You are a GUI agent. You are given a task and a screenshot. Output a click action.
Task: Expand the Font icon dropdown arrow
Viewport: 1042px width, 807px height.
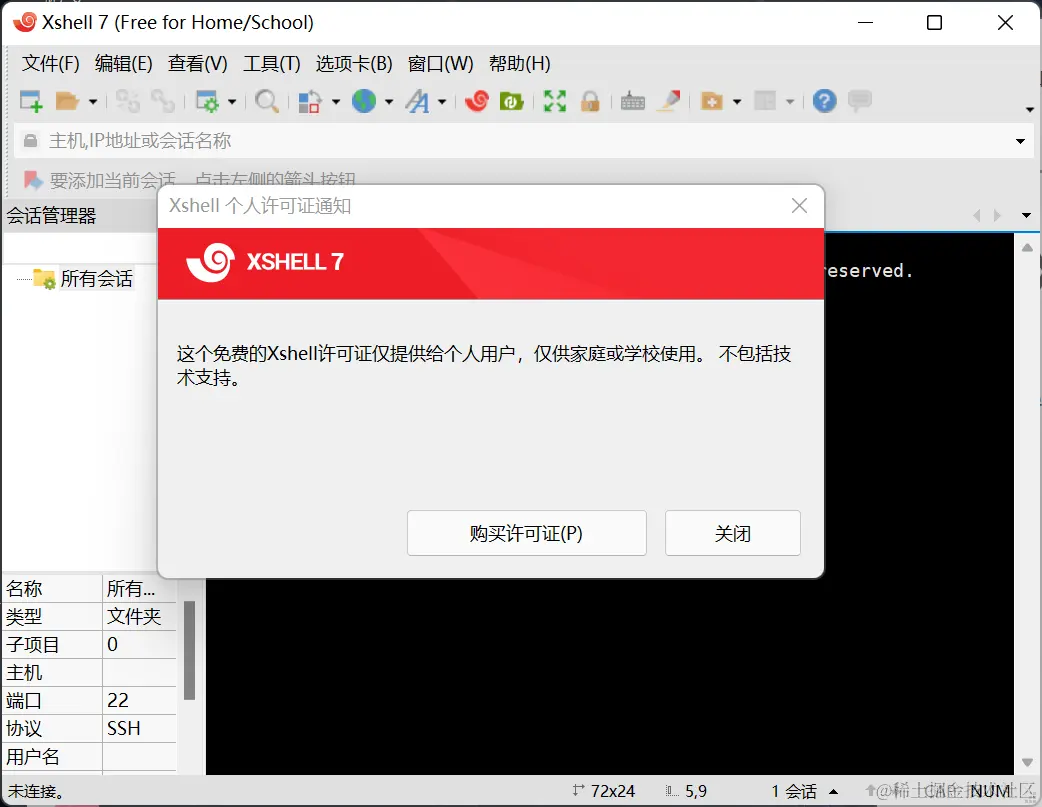click(442, 102)
